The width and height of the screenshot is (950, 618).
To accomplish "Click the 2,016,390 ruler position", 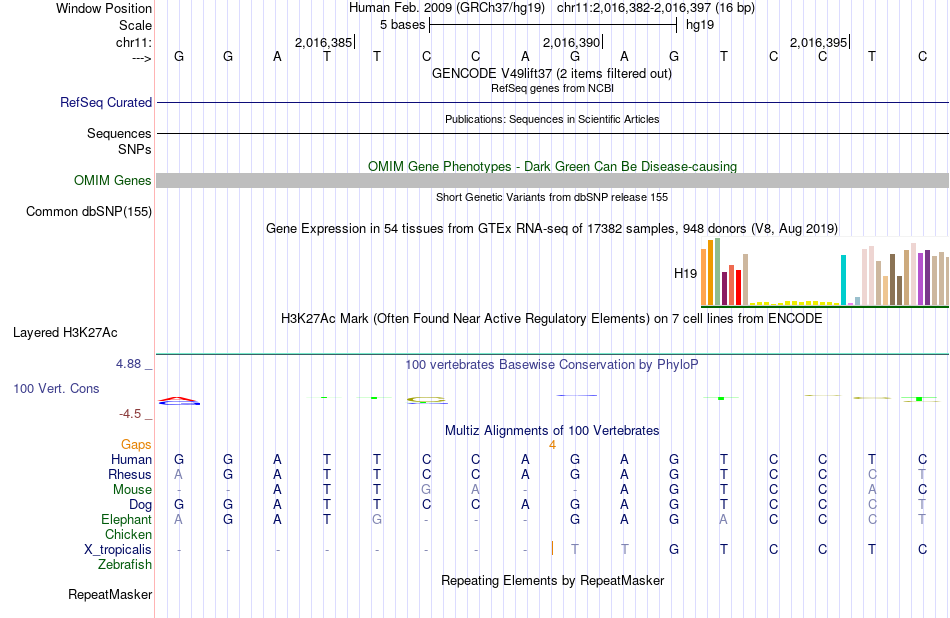I will tap(571, 42).
